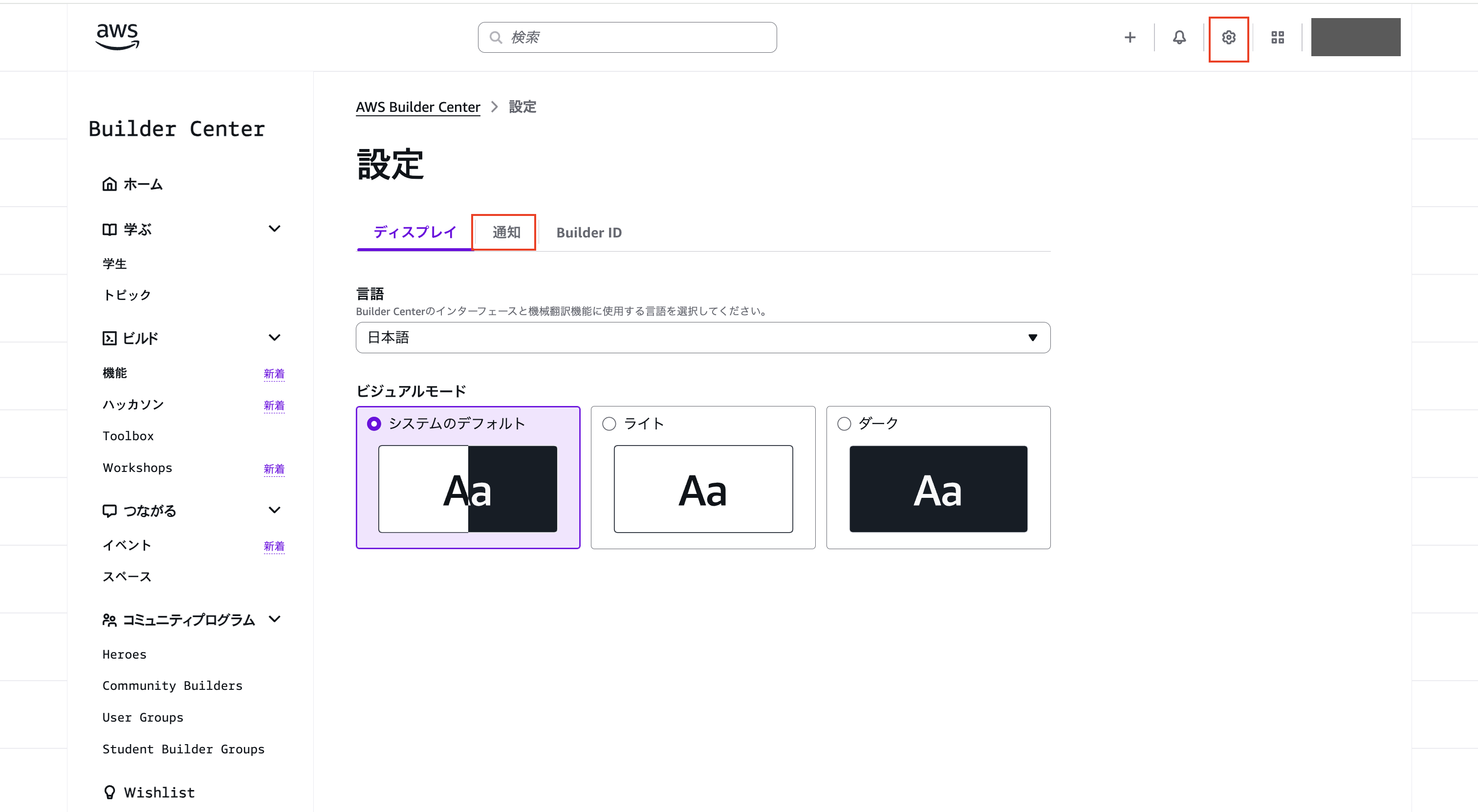Open the settings gear icon
This screenshot has height=812, width=1478.
1228,38
